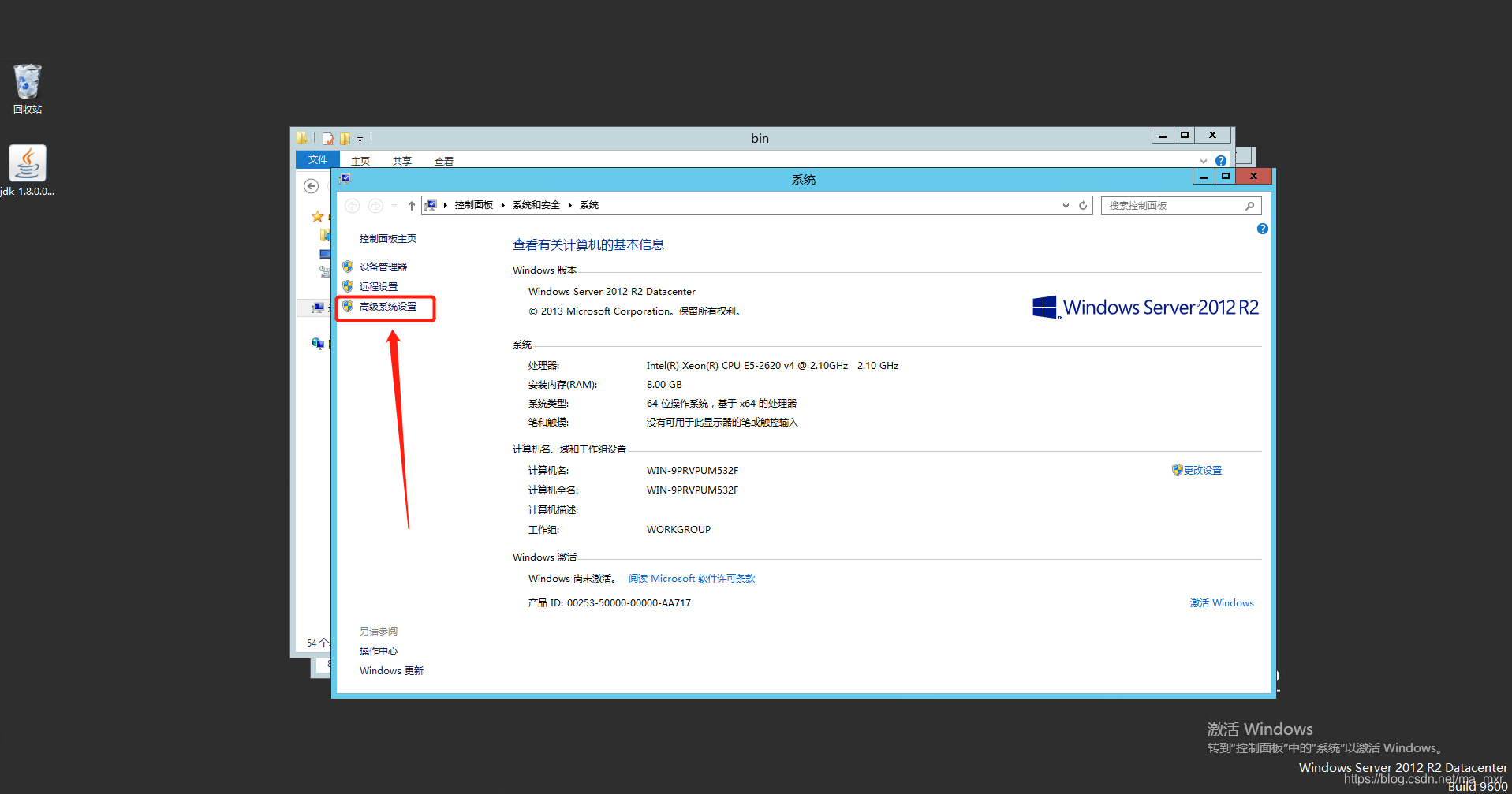
Task: Open the address bar history dropdown
Action: pos(1066,206)
